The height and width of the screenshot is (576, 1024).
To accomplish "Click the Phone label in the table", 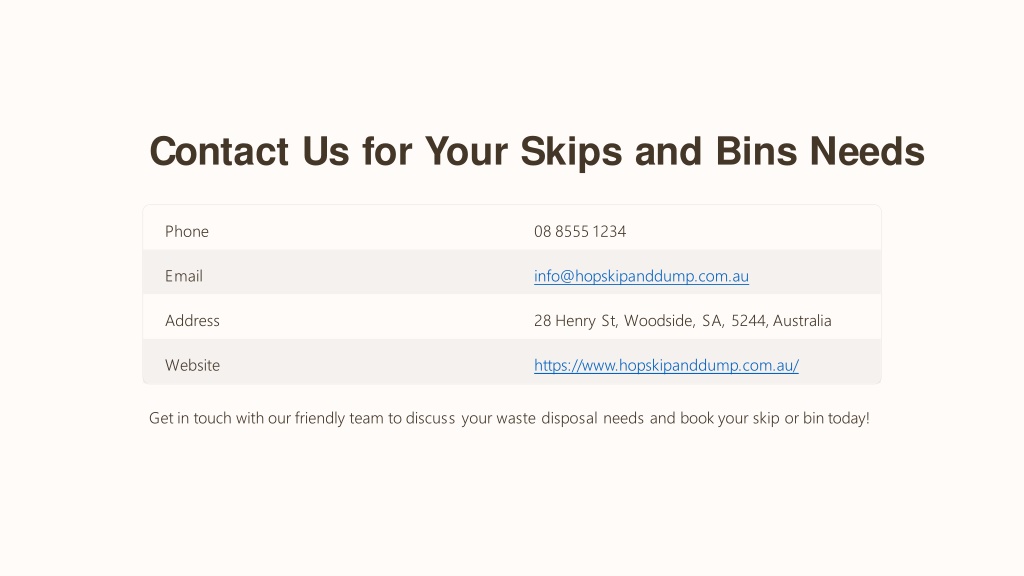I will (187, 231).
